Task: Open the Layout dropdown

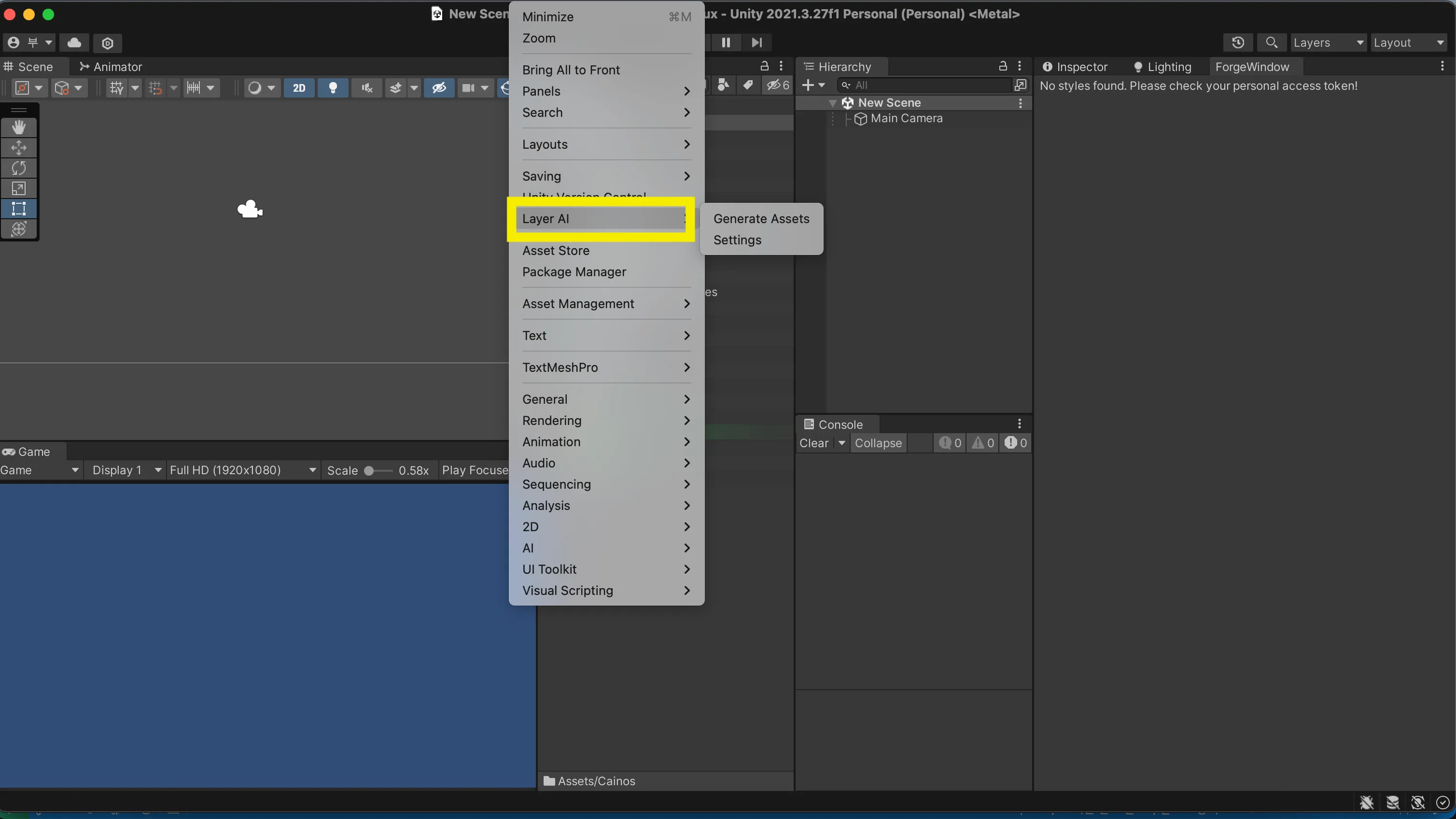Action: [x=1410, y=42]
